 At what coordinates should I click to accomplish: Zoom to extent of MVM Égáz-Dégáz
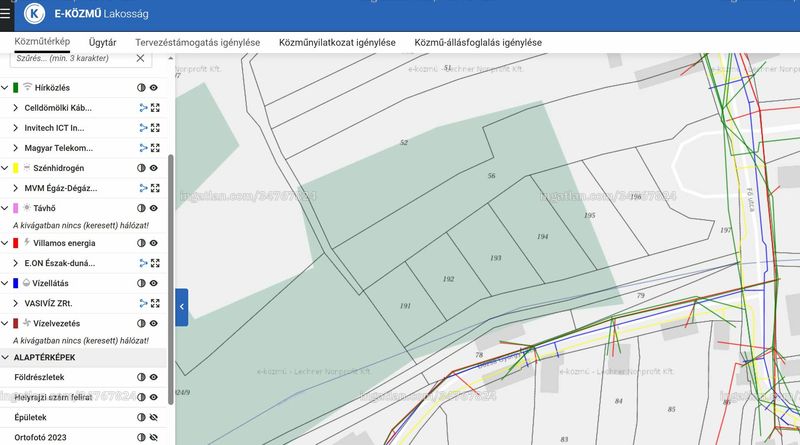coord(155,188)
